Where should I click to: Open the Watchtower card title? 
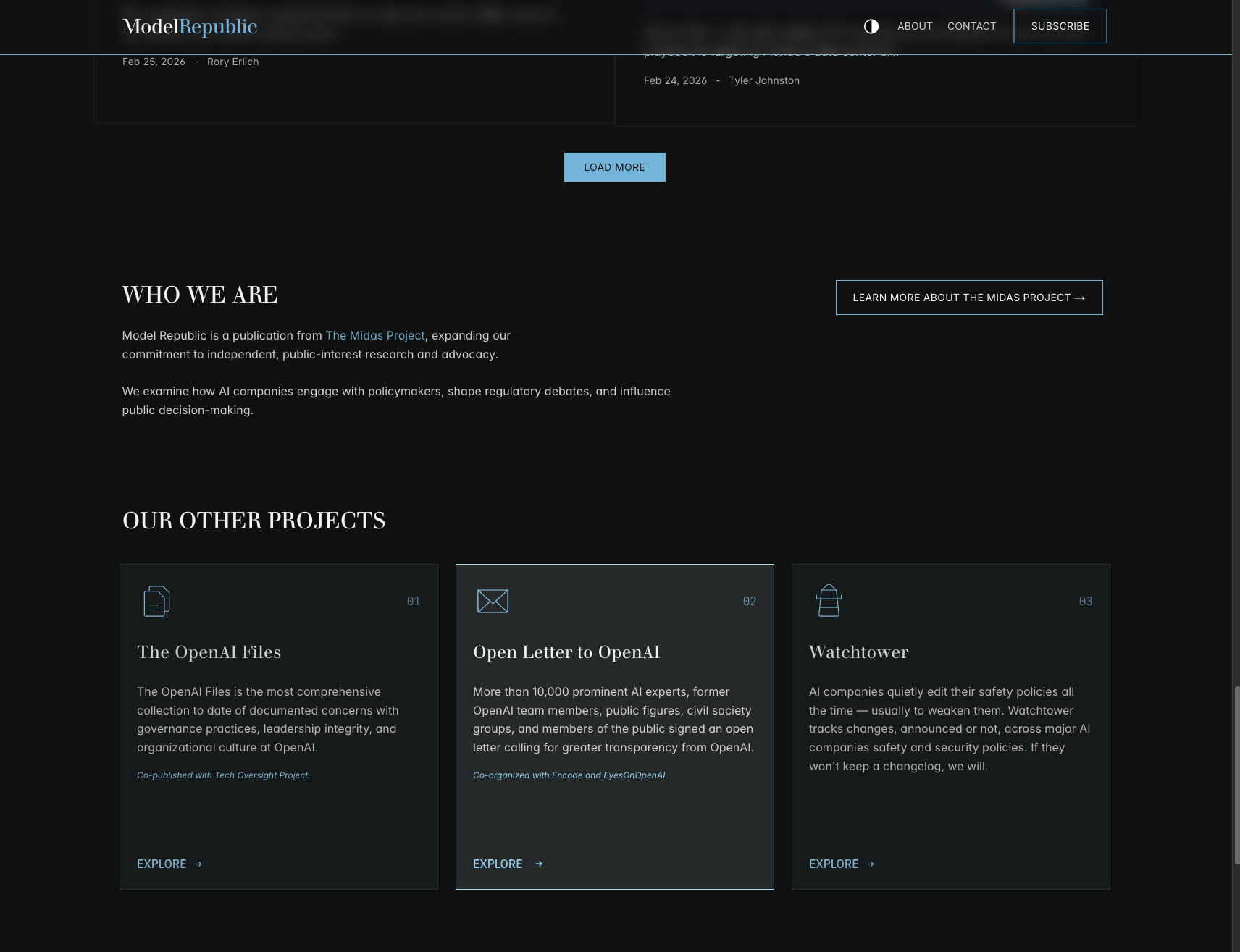(x=859, y=652)
